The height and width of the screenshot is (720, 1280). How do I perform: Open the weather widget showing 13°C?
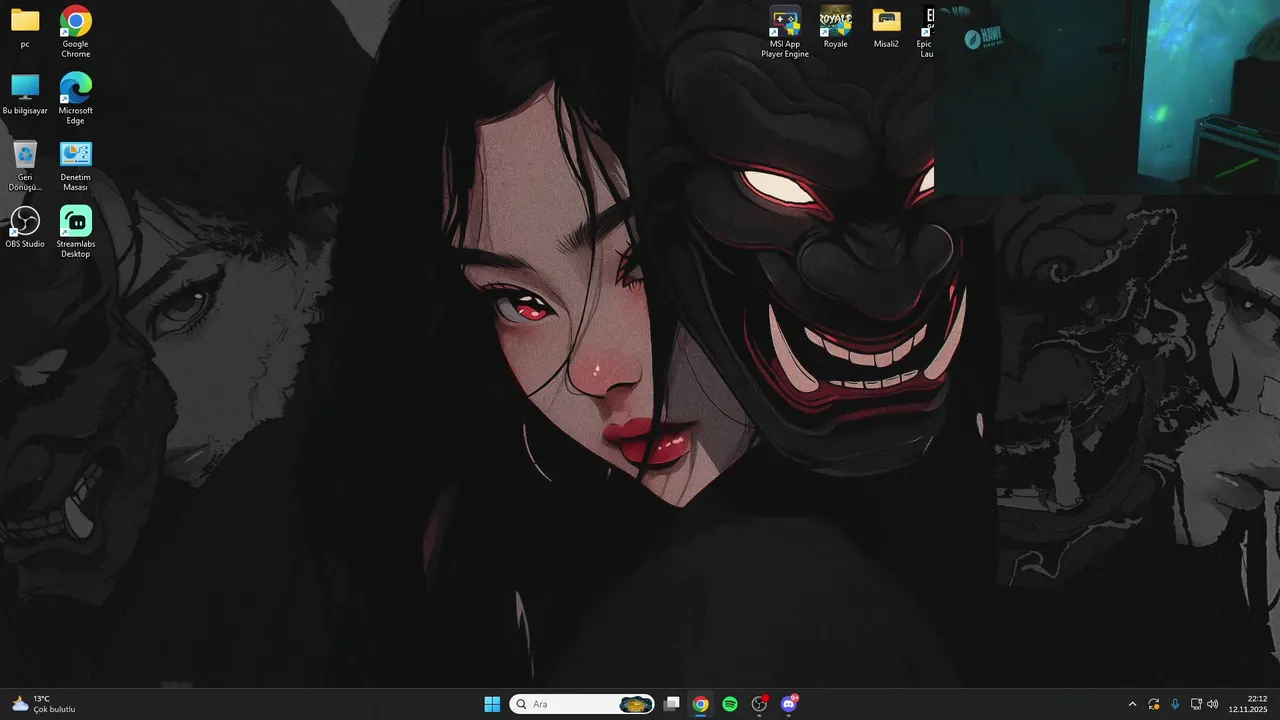pyautogui.click(x=43, y=704)
